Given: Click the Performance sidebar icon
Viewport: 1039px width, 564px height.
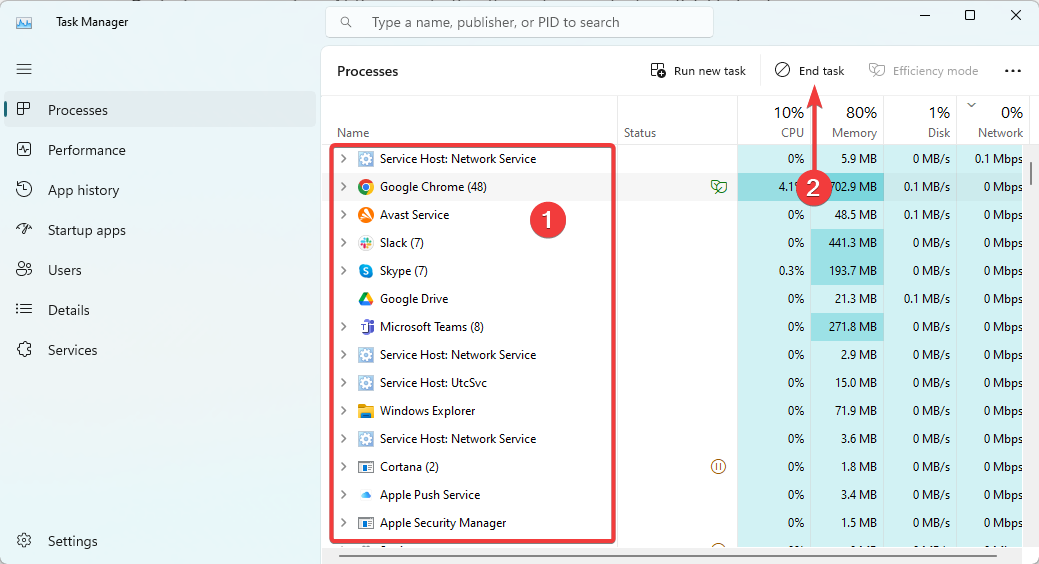Looking at the screenshot, I should coord(24,150).
